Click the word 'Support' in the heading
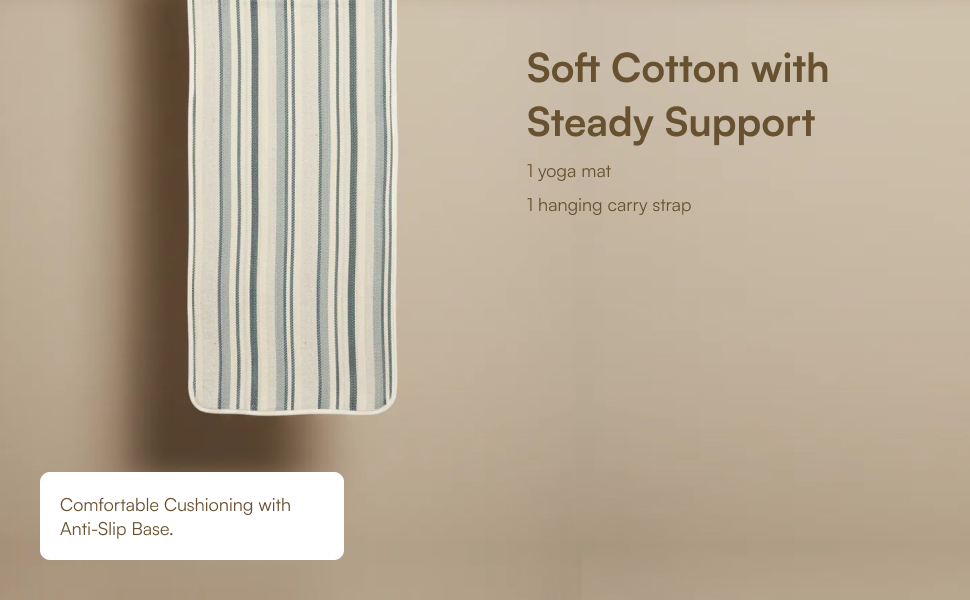Viewport: 970px width, 600px height. click(x=740, y=124)
